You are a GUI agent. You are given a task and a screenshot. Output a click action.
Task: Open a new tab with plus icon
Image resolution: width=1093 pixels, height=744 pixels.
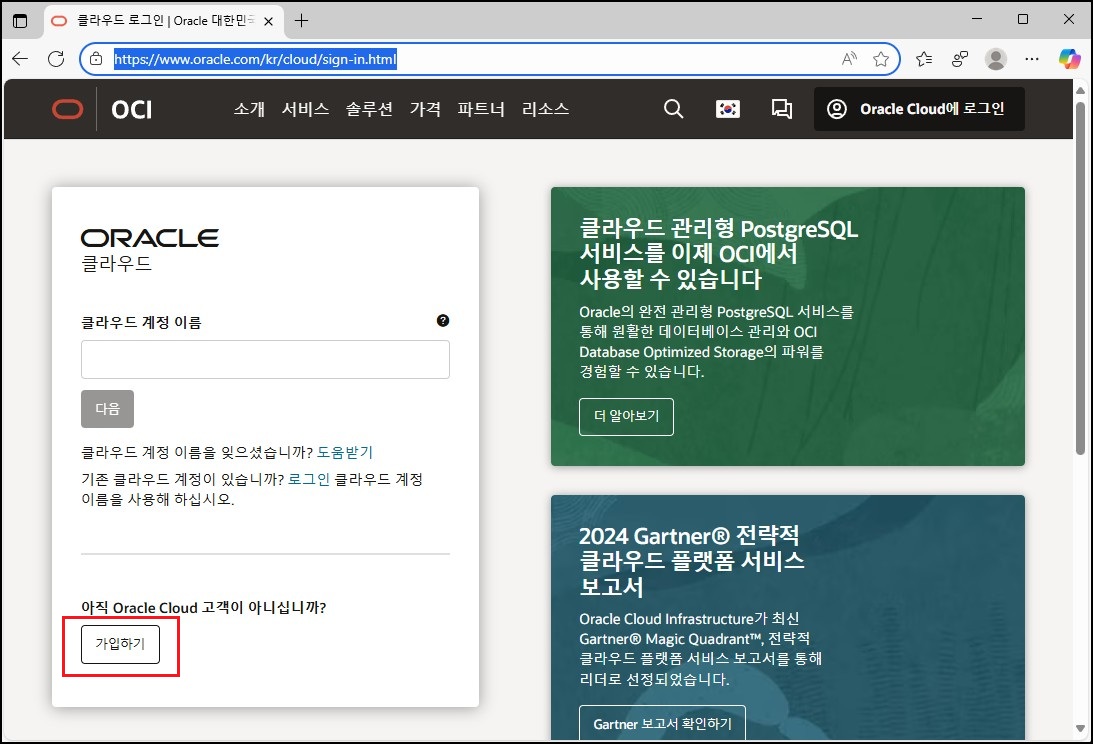(301, 21)
